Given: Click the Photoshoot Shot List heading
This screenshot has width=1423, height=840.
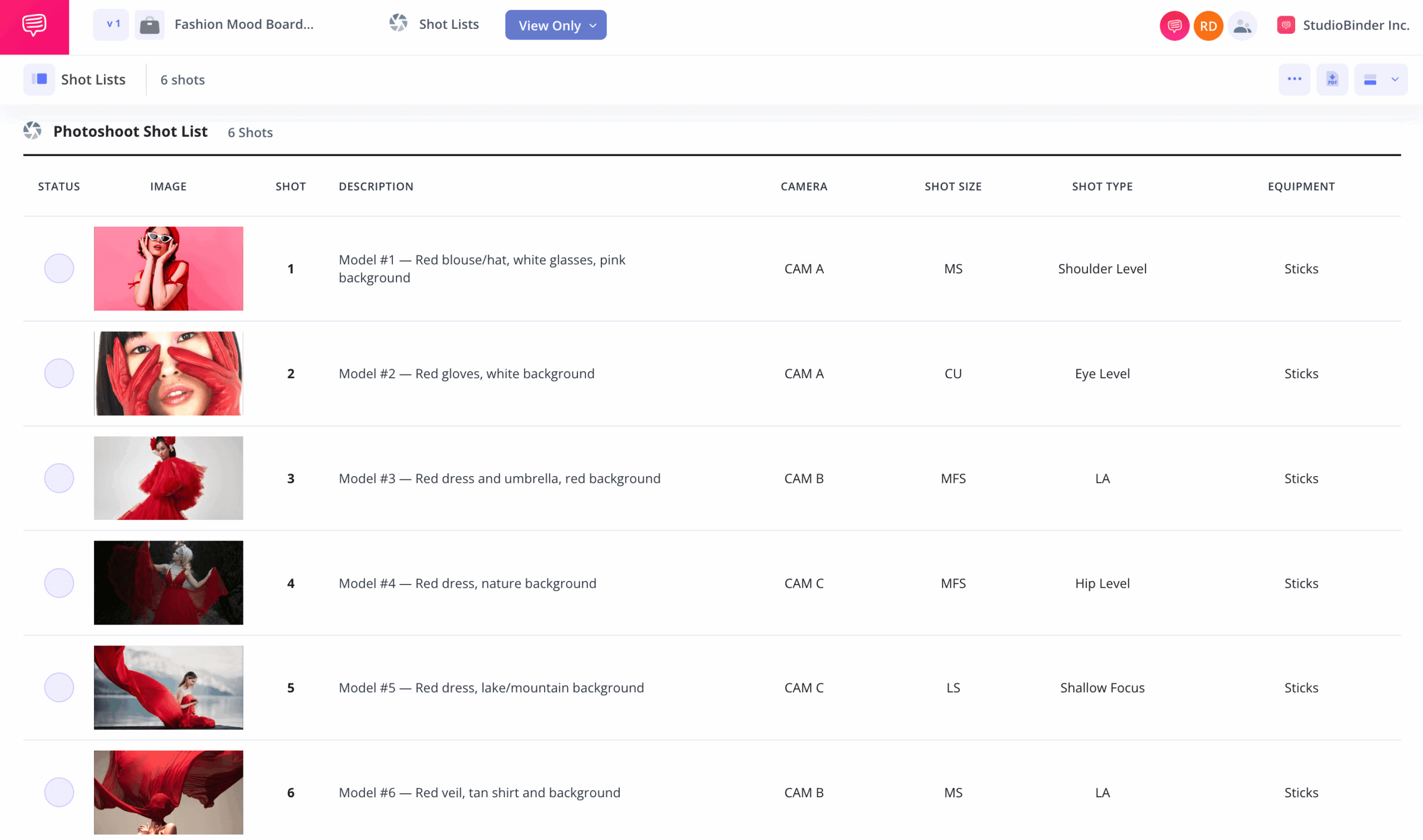Looking at the screenshot, I should pos(130,131).
